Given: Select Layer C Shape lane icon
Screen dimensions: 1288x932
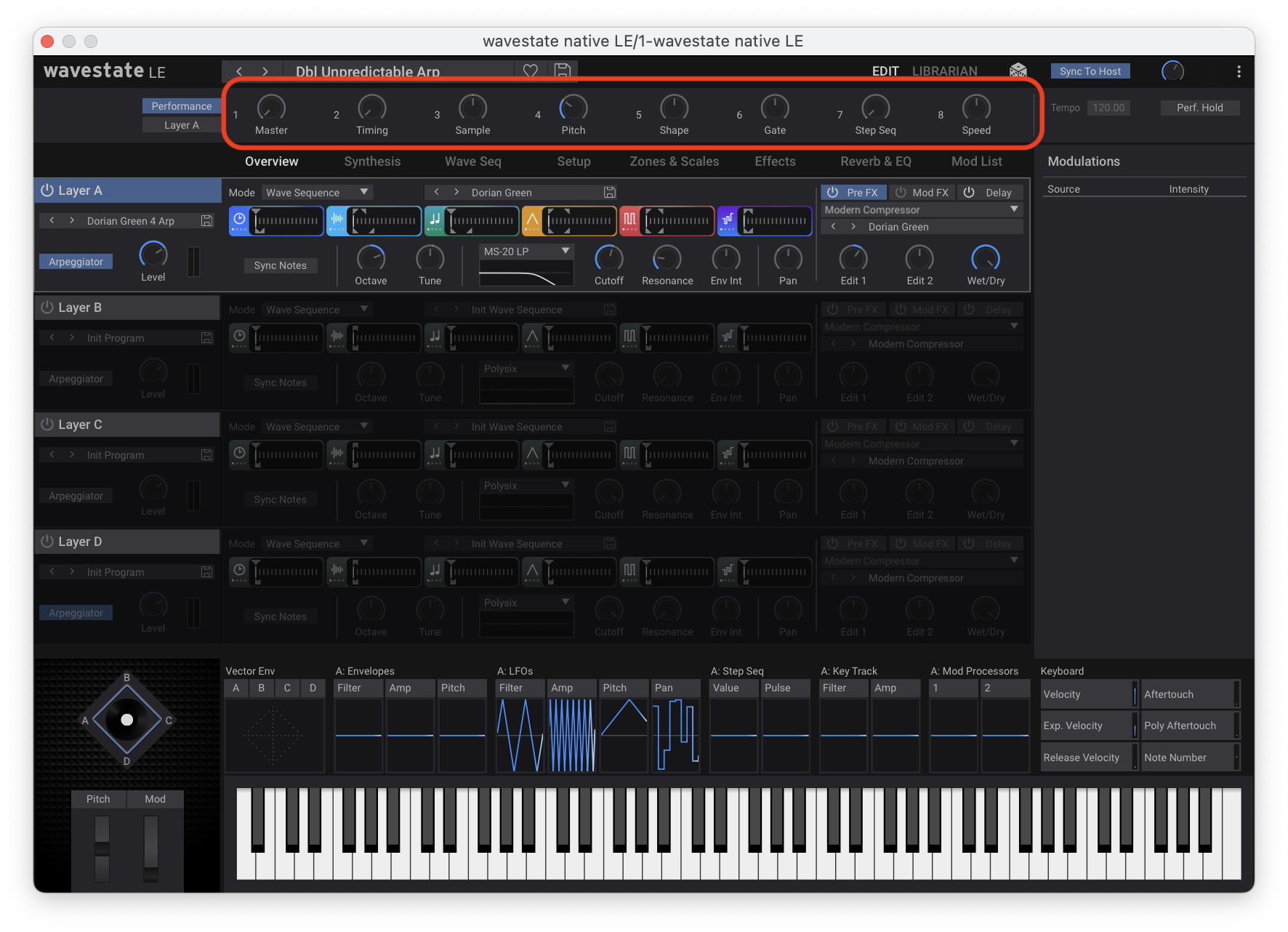Looking at the screenshot, I should coord(533,454).
